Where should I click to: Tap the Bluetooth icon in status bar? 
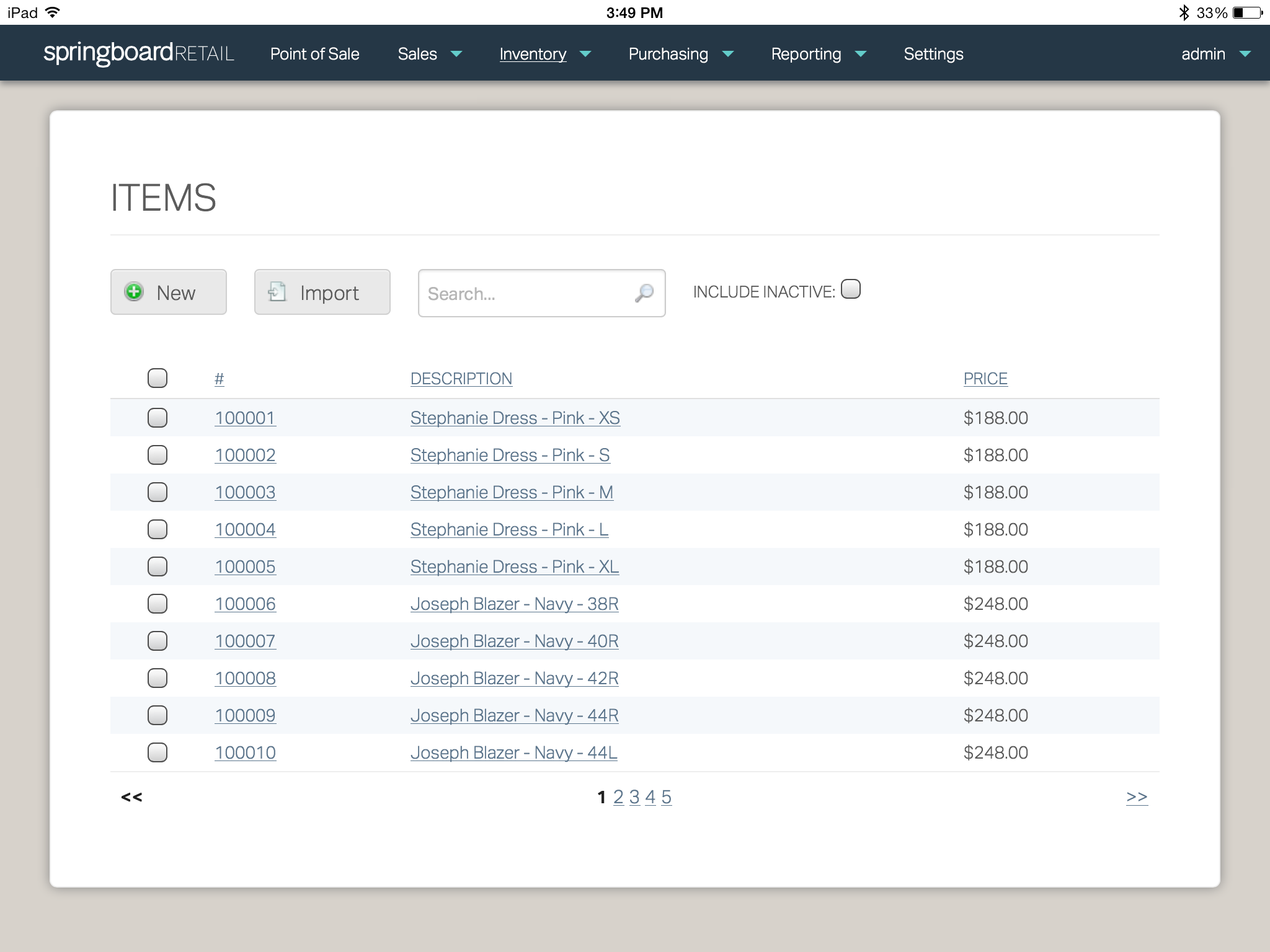[1183, 12]
